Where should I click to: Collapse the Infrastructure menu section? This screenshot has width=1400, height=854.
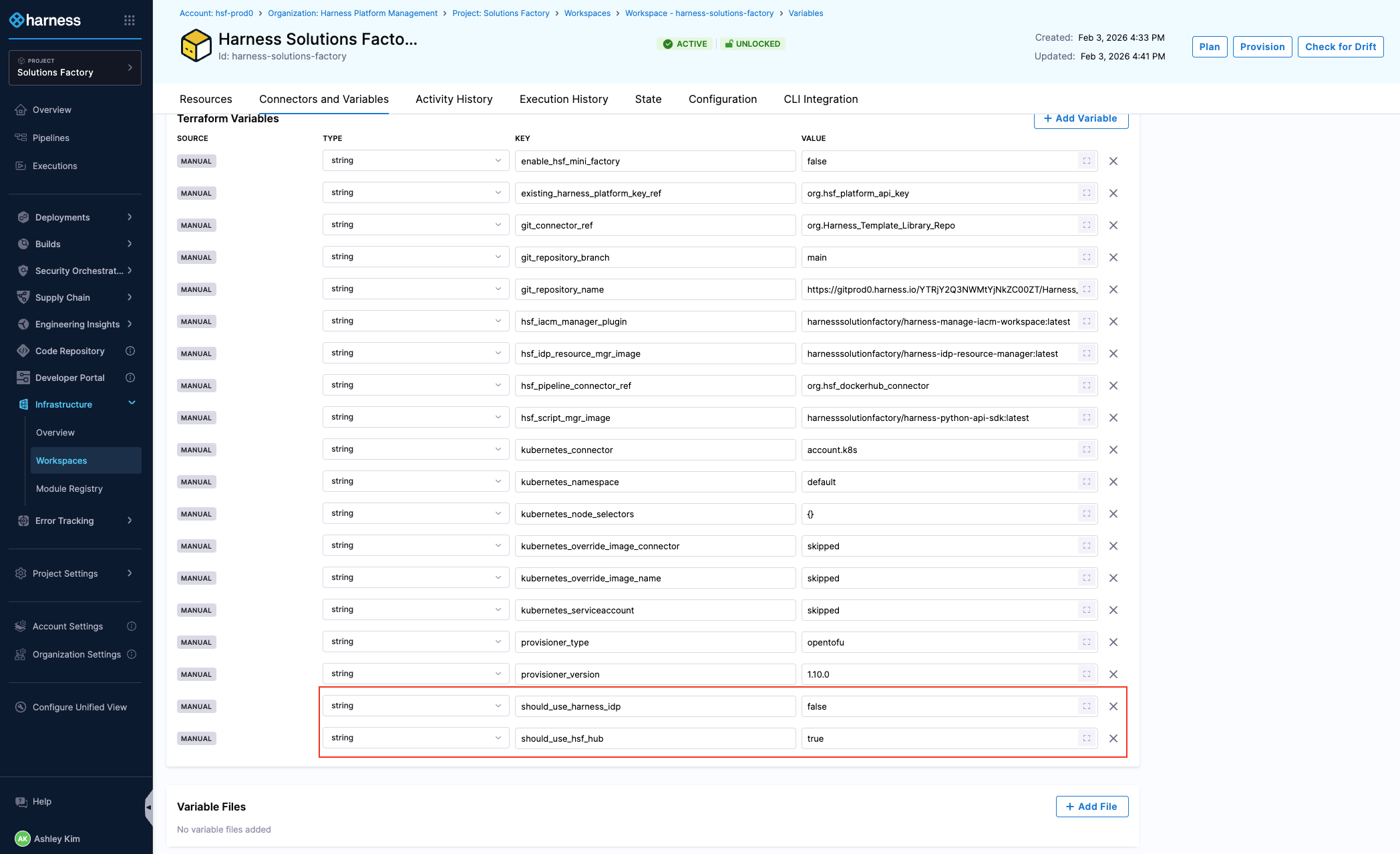pyautogui.click(x=132, y=403)
